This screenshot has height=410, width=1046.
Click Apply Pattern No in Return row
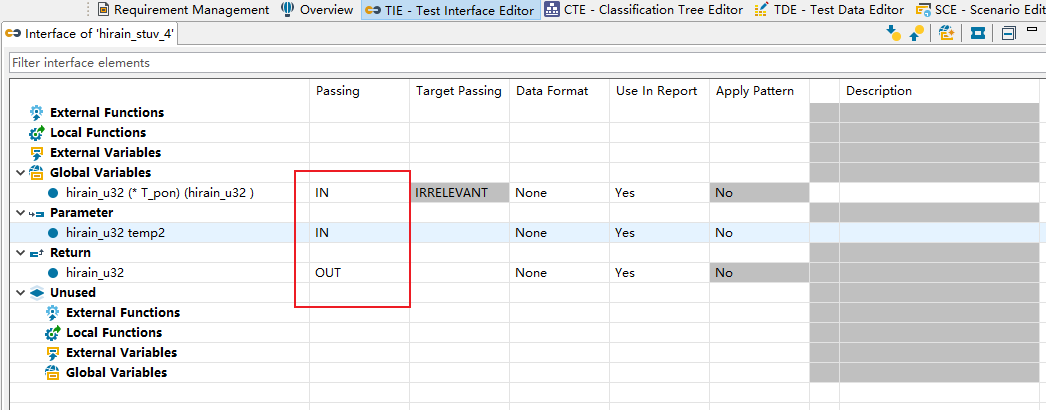tap(758, 273)
